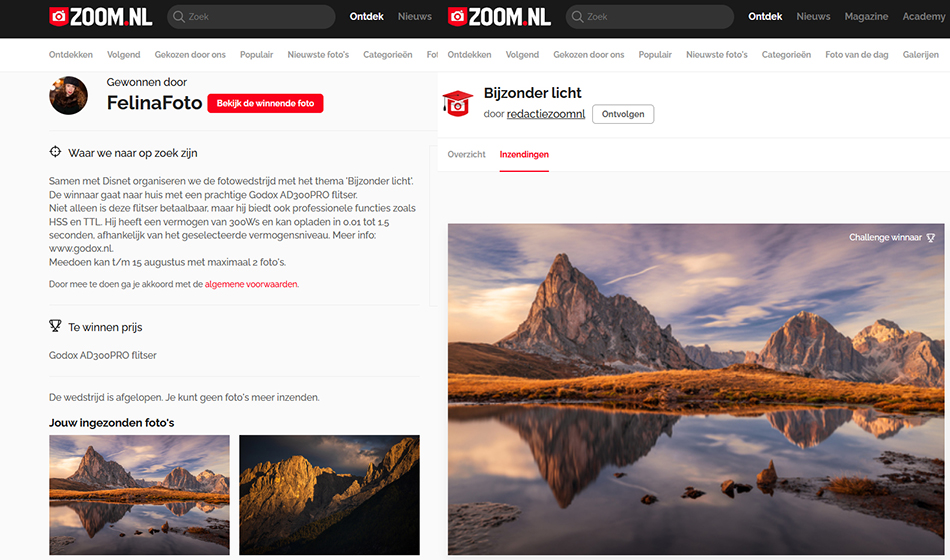Click Bekijk de winnende foto button
This screenshot has width=950, height=560.
pyautogui.click(x=265, y=103)
